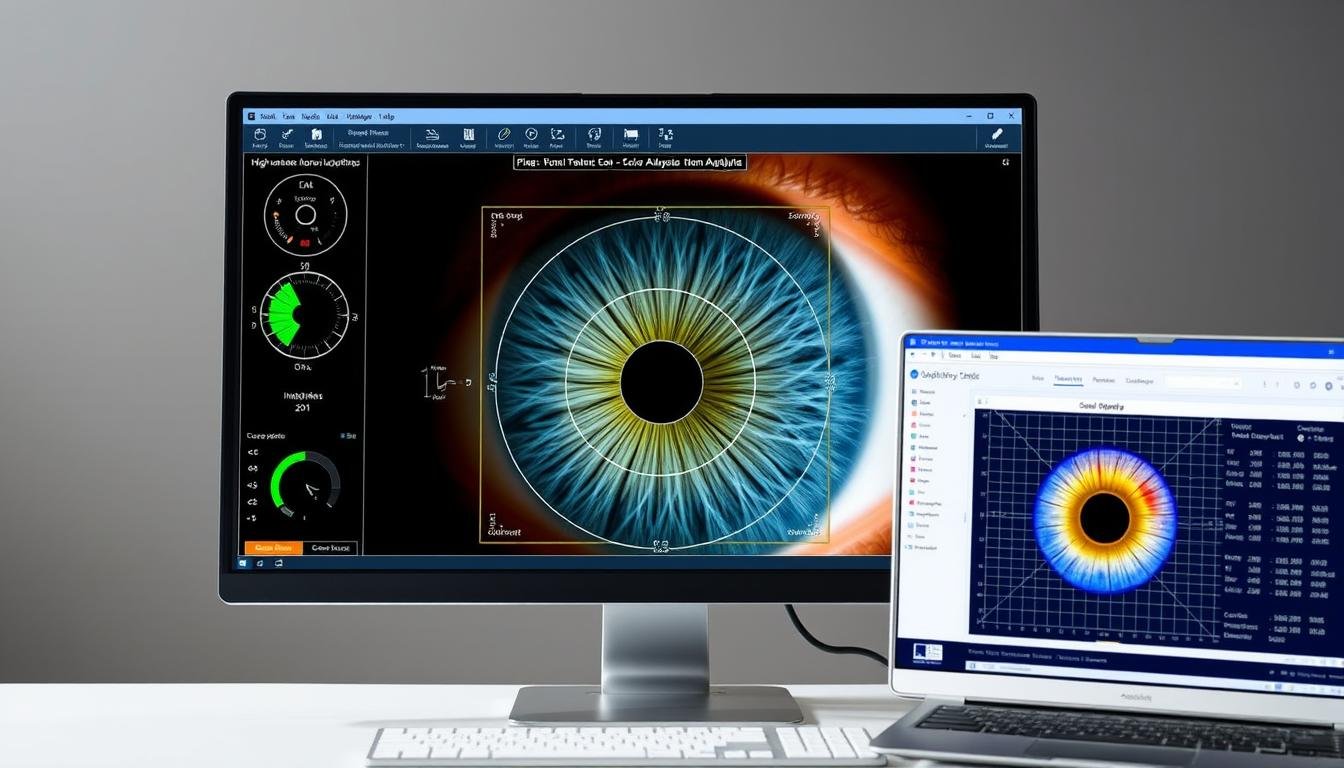Click the monitor-shaped icon in the monitor taskbar
Image resolution: width=1344 pixels, height=768 pixels.
(x=277, y=563)
